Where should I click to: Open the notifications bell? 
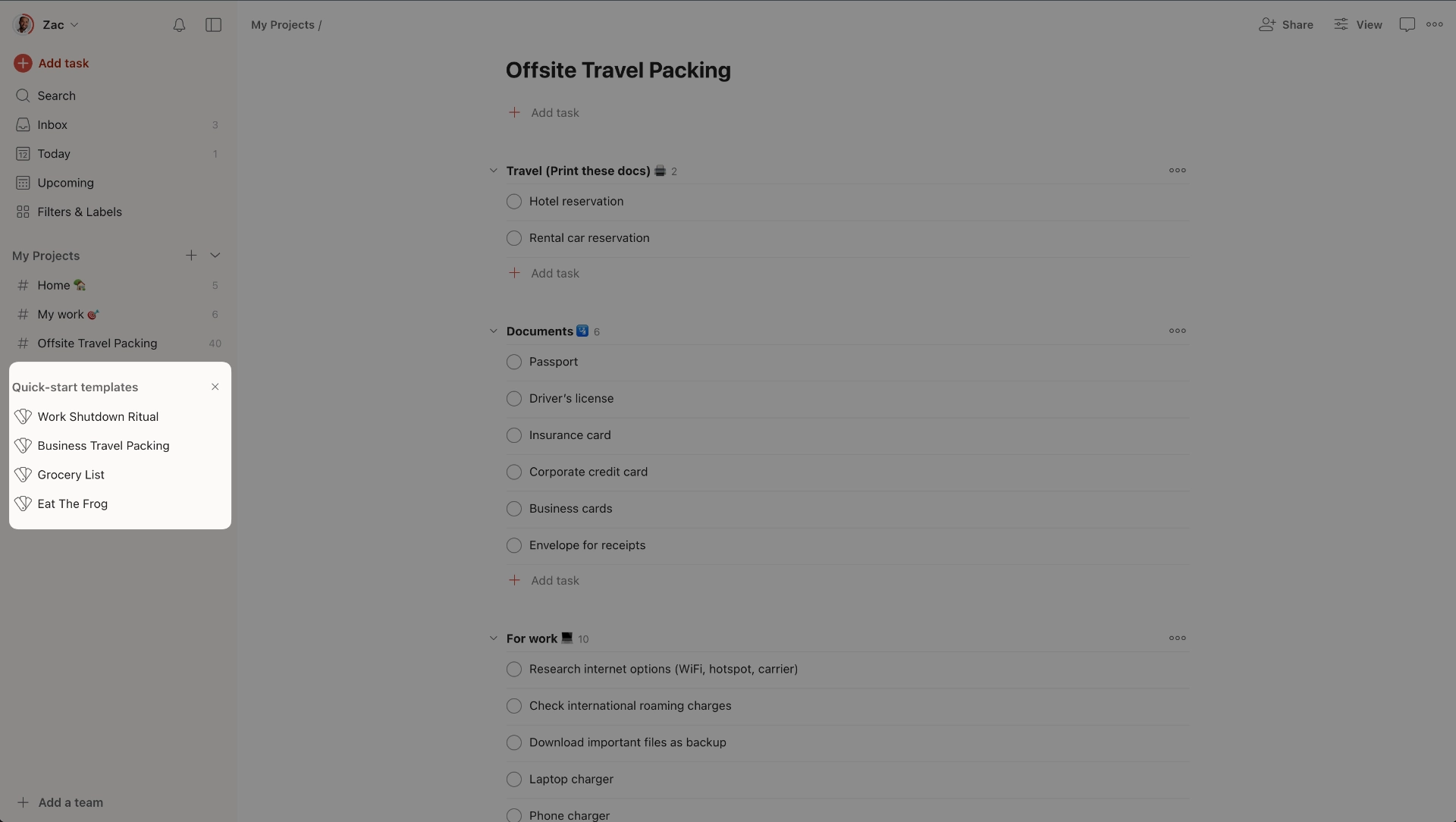coord(179,25)
